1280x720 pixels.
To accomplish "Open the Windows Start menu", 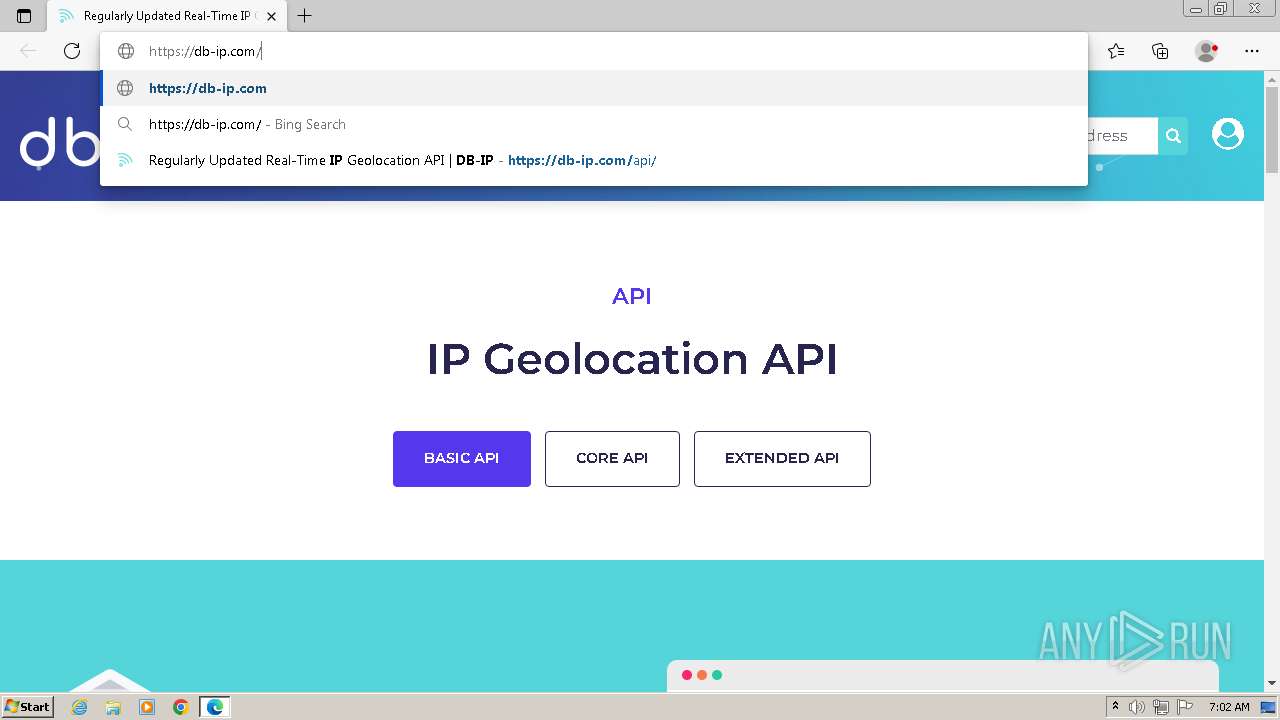I will [28, 707].
